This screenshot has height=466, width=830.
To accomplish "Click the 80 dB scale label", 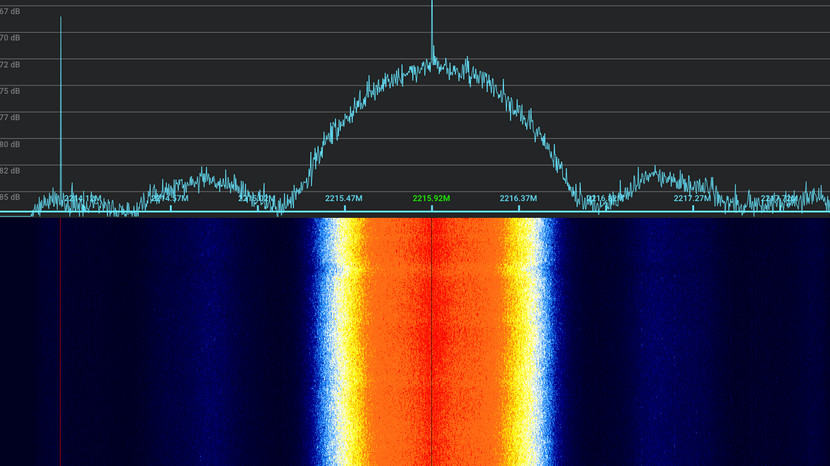I will [x=10, y=144].
